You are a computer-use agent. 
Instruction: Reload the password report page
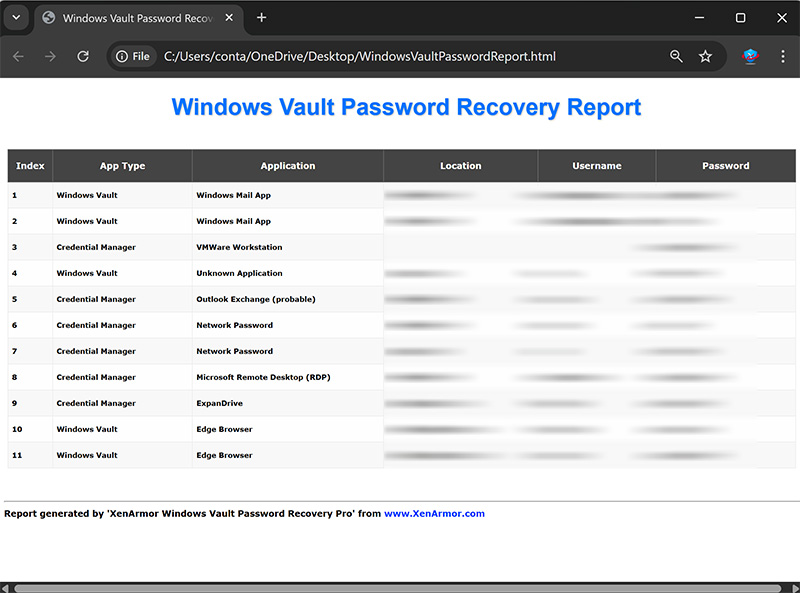(x=83, y=57)
